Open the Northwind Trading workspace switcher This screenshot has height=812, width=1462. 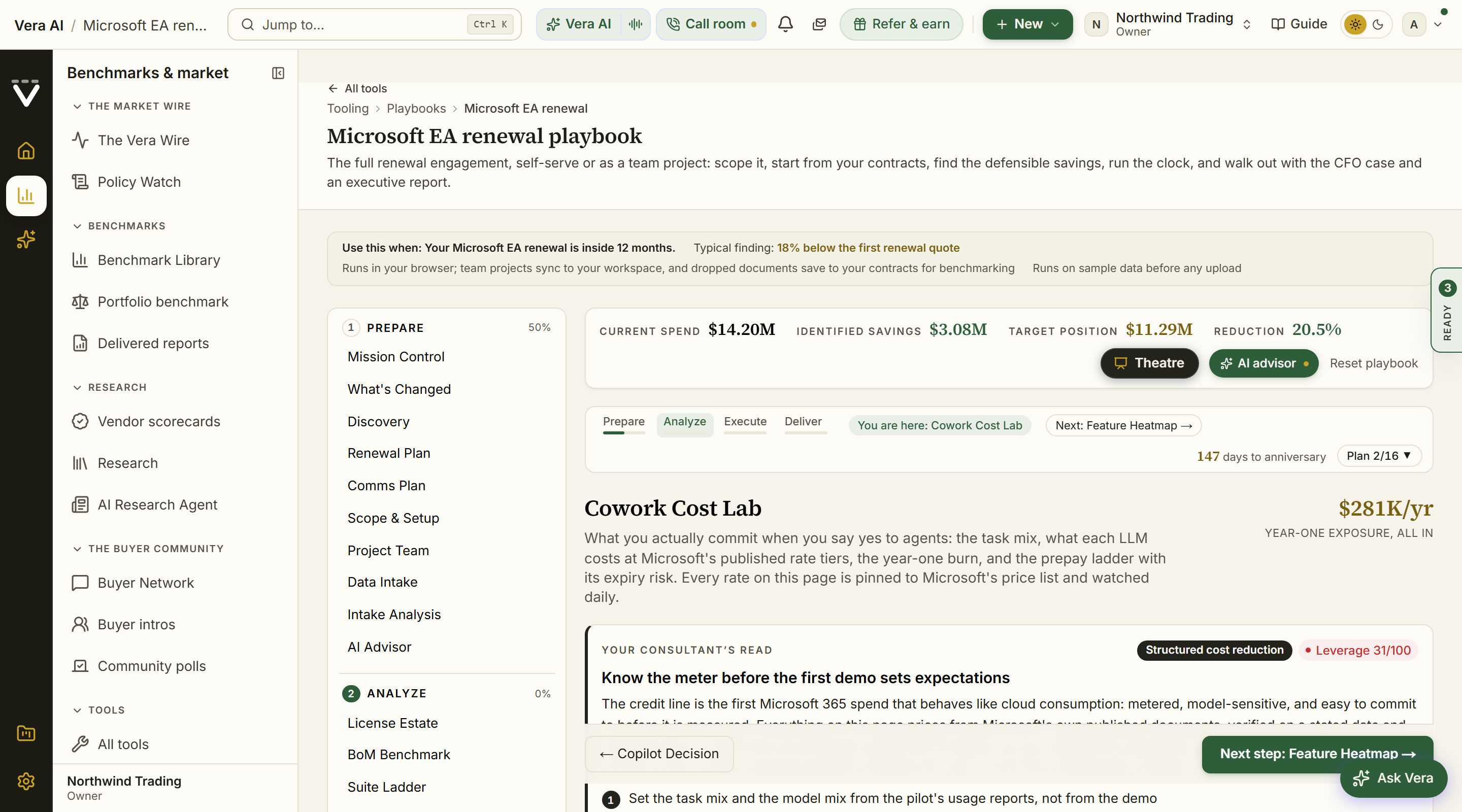click(x=1169, y=24)
